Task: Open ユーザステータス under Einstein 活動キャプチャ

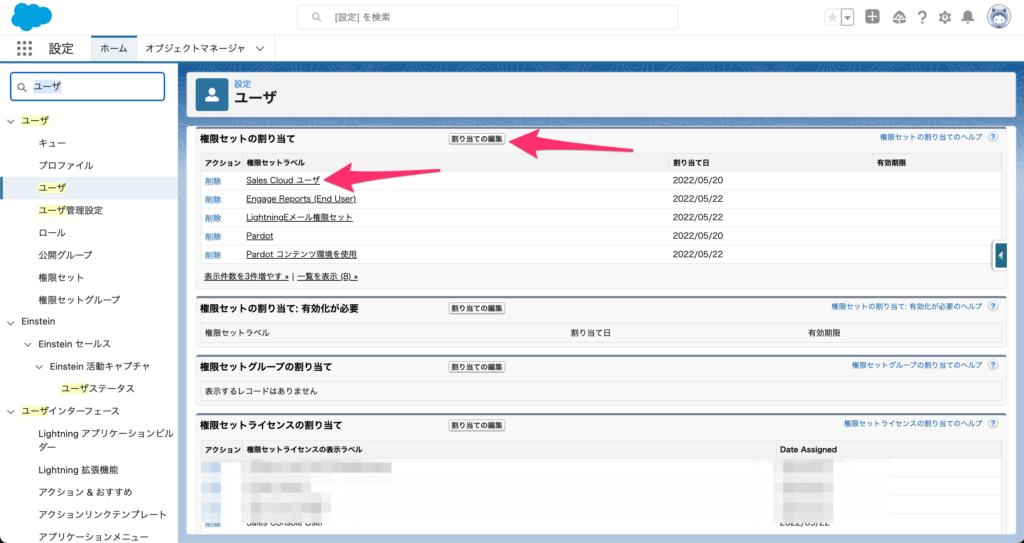Action: 98,388
